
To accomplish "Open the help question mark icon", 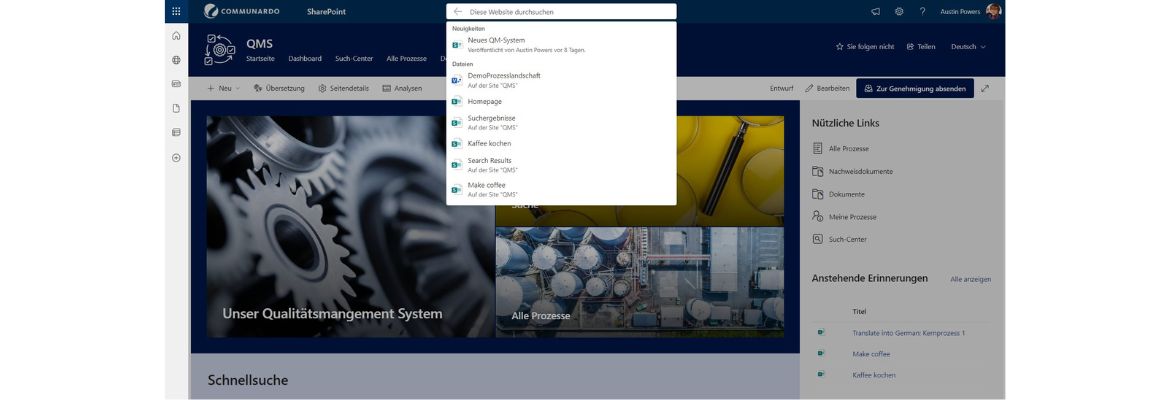I will pos(922,11).
